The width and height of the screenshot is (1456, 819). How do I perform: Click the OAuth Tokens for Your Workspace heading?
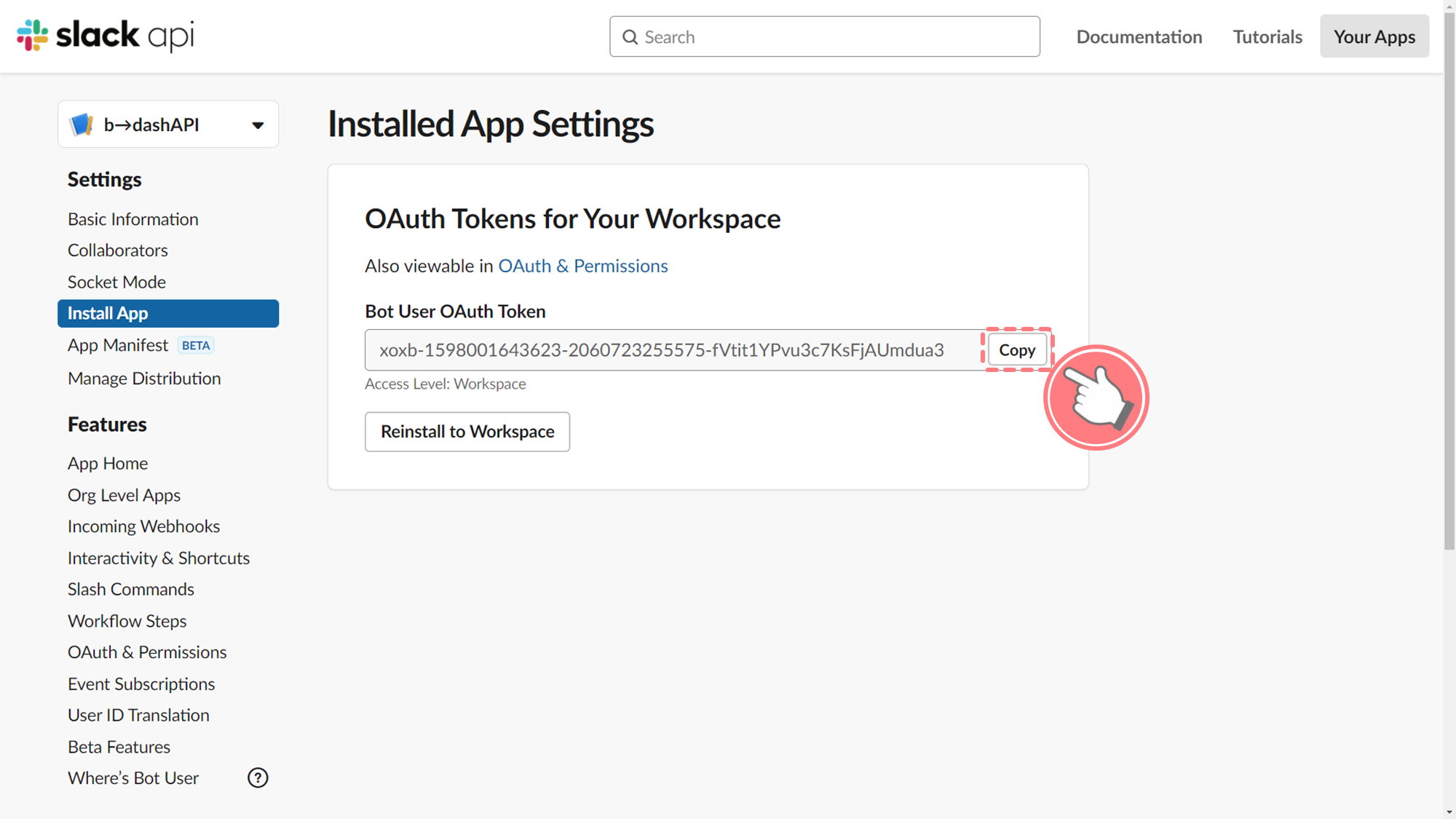573,218
